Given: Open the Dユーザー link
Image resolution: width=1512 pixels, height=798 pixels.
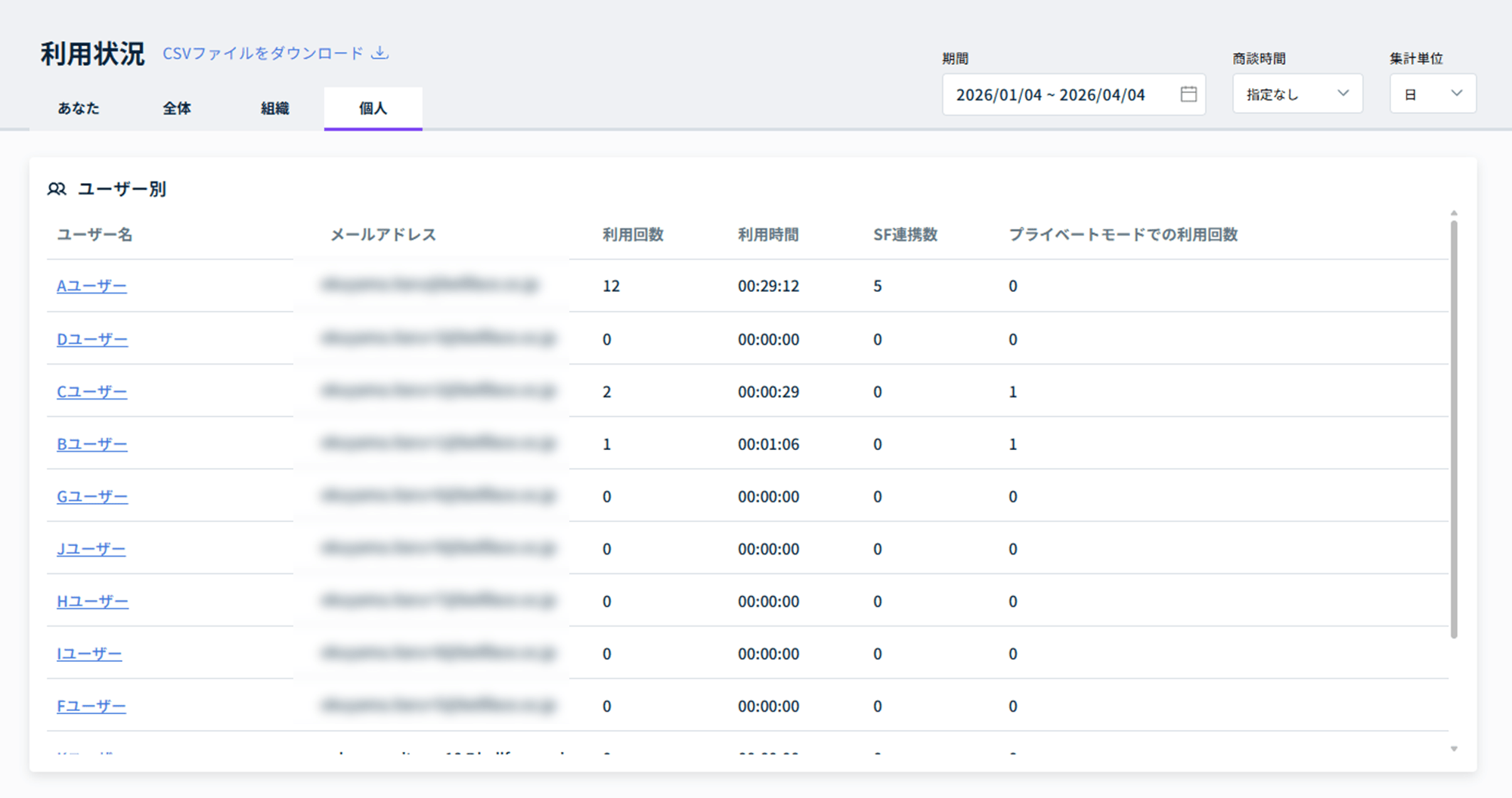Looking at the screenshot, I should (92, 339).
